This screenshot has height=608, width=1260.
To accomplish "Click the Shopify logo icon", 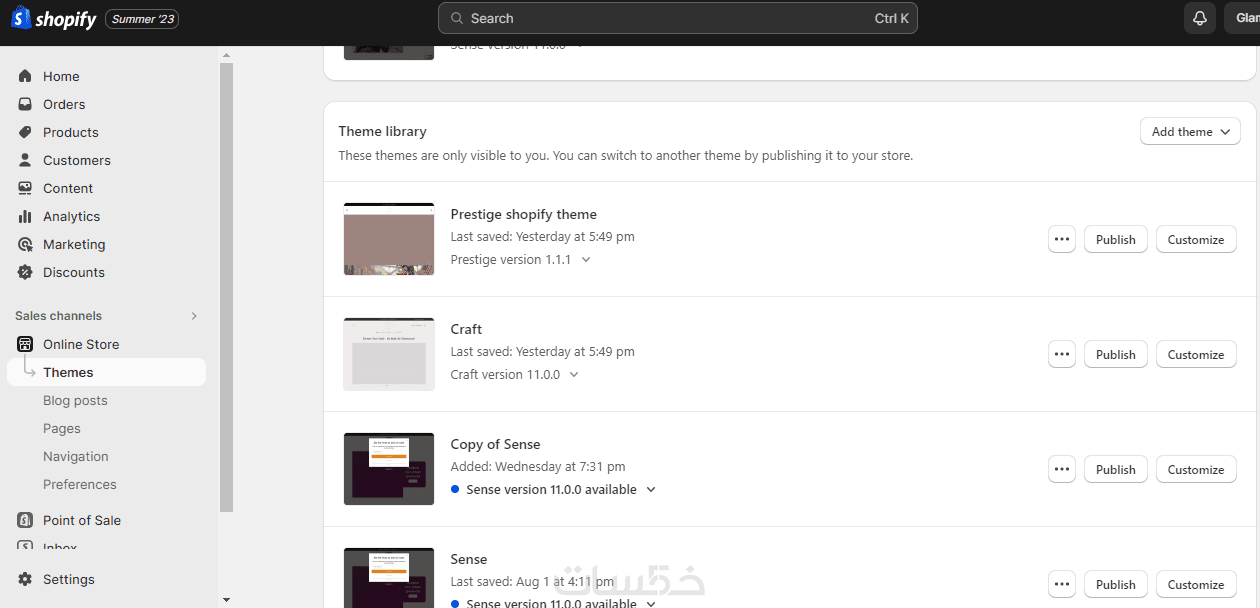I will (21, 18).
